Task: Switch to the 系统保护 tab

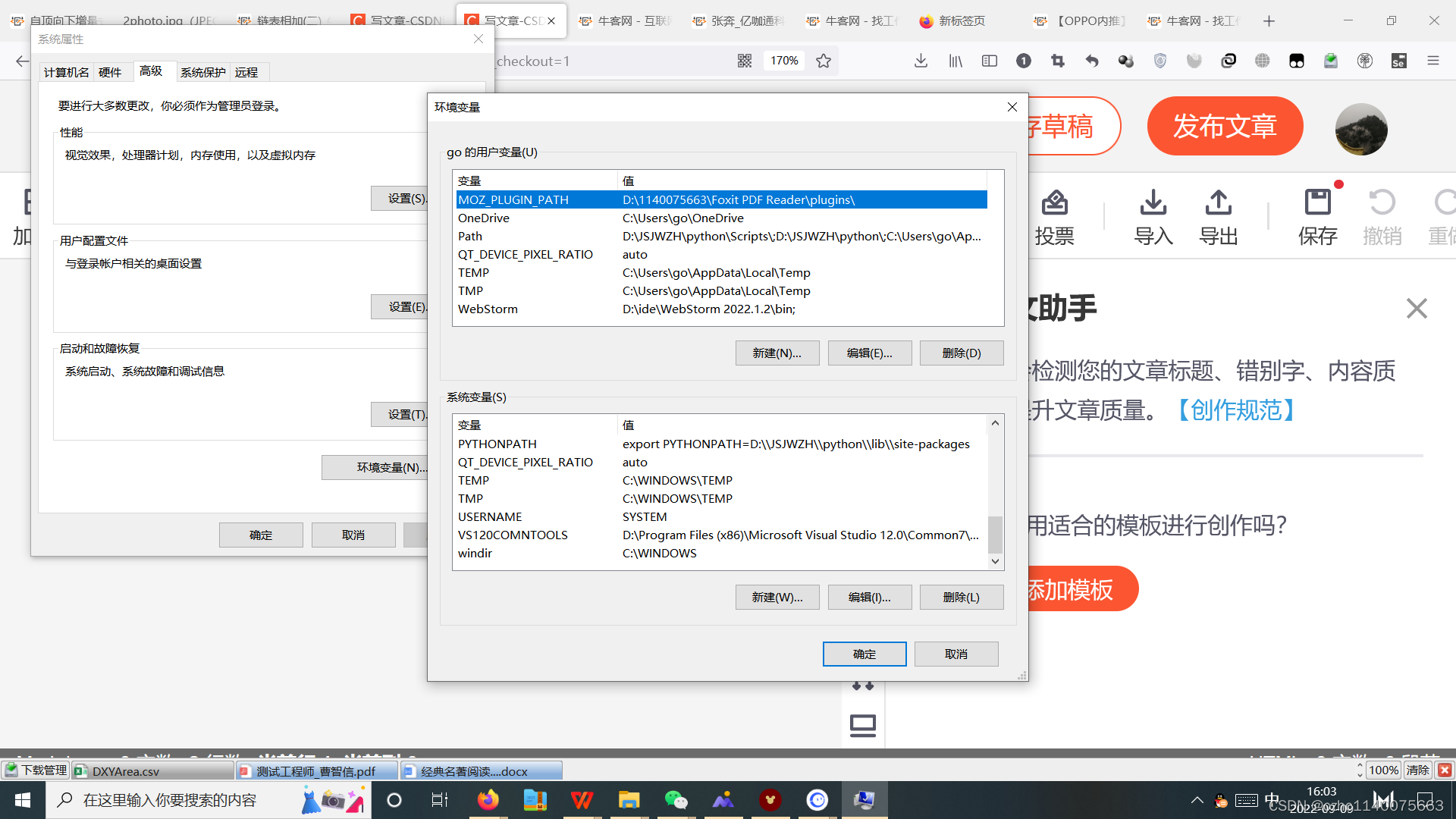Action: tap(203, 72)
